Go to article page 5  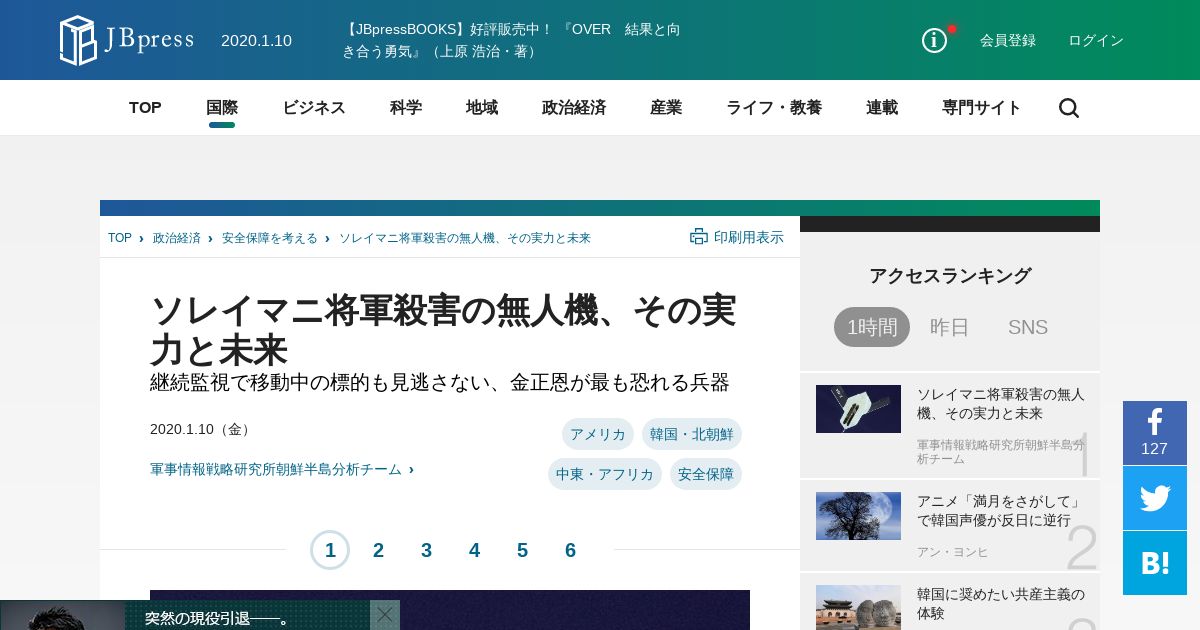tap(522, 550)
